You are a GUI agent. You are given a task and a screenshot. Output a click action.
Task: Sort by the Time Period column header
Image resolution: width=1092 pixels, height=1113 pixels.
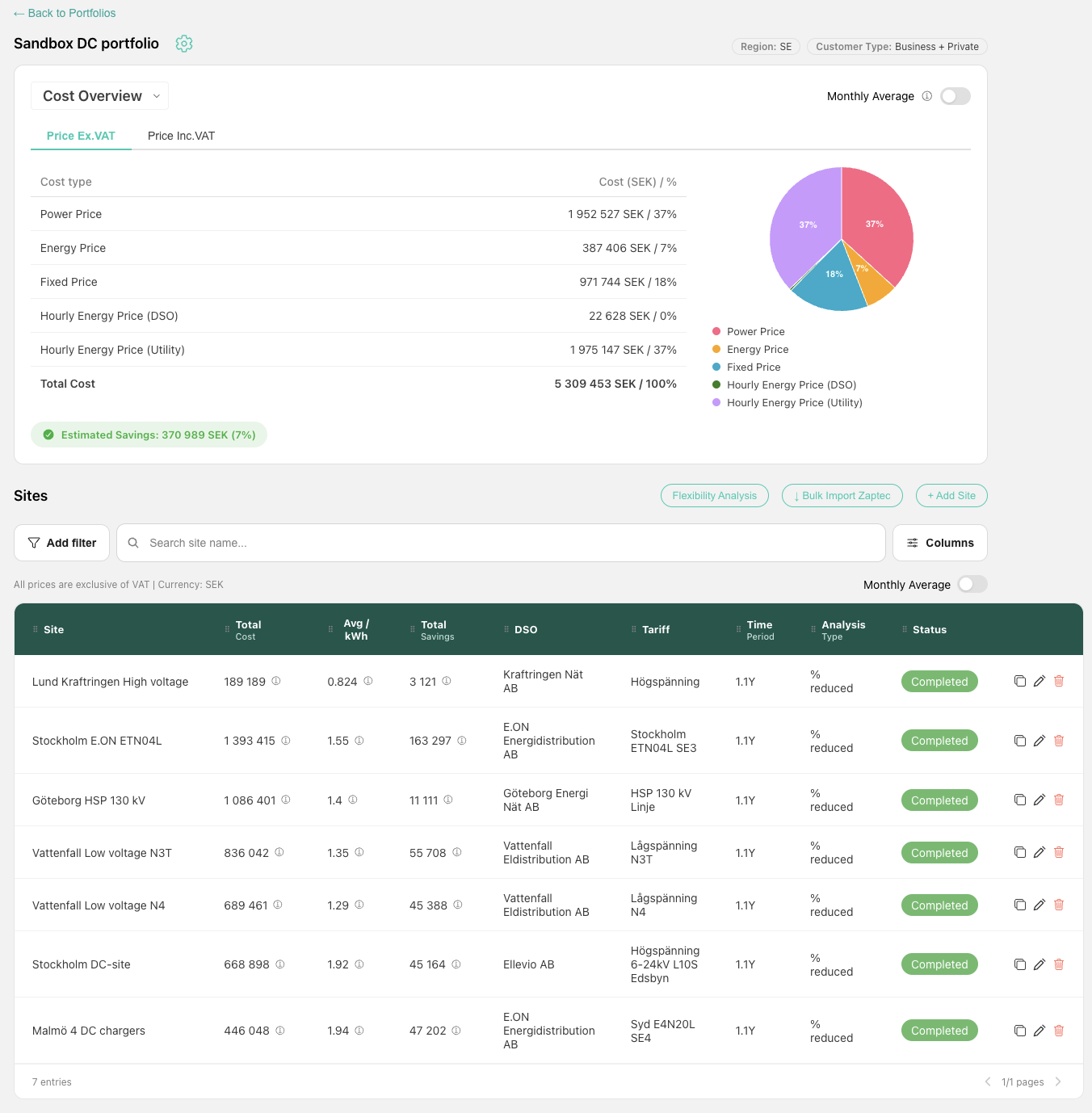click(760, 630)
